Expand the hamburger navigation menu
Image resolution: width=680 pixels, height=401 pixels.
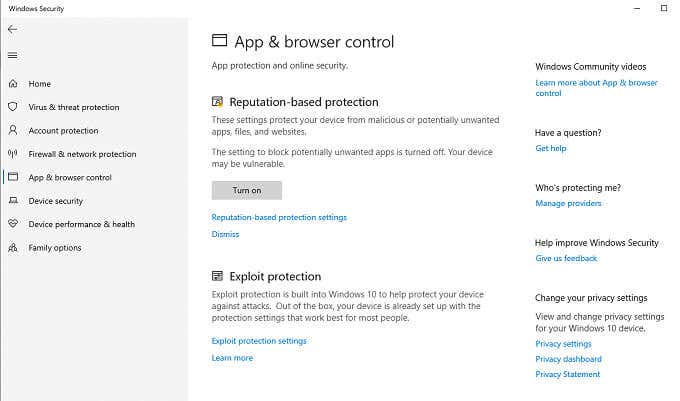[x=13, y=55]
